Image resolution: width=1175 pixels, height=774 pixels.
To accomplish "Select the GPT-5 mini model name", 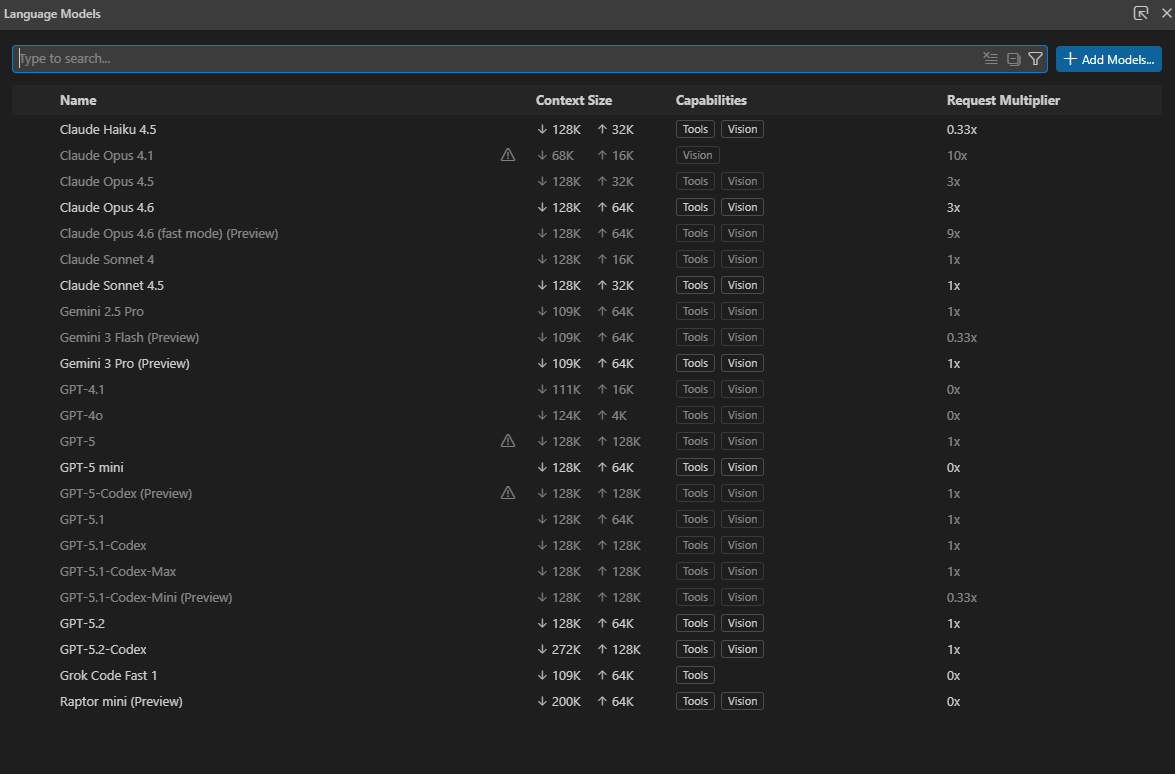I will coord(91,467).
